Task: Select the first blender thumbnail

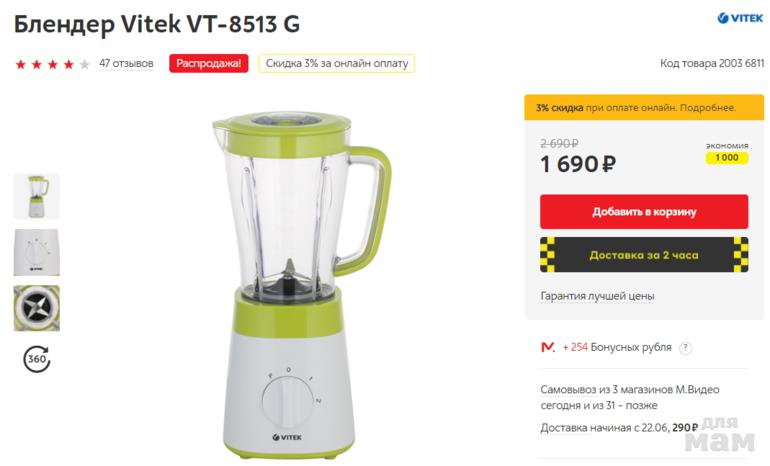Action: pos(37,196)
